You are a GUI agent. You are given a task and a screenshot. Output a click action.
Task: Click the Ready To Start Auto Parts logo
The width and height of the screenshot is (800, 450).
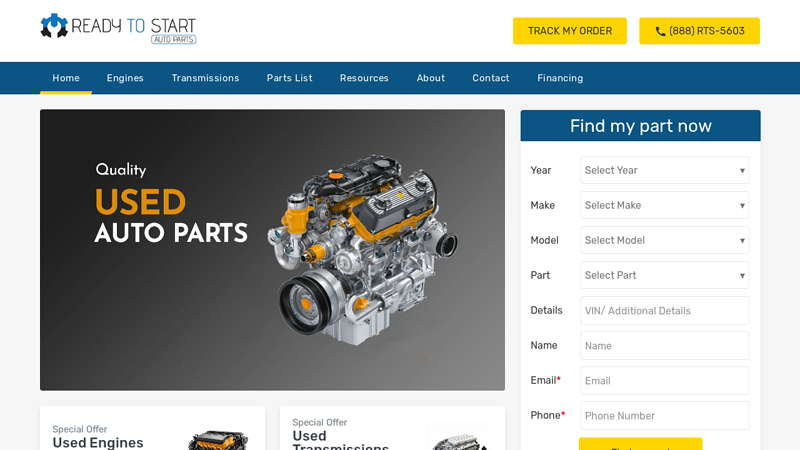tap(118, 28)
